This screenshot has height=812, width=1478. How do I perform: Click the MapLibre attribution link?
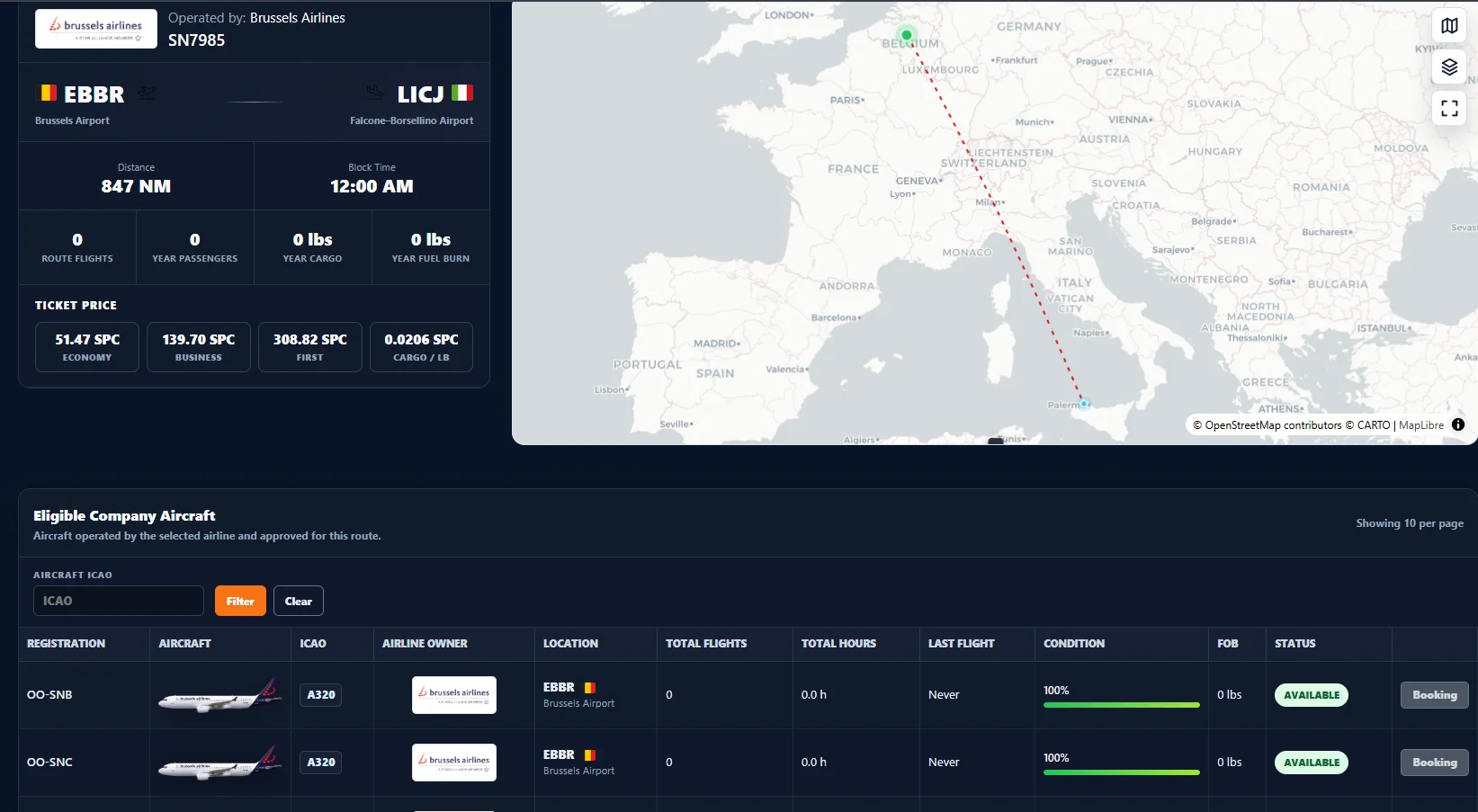pos(1421,425)
